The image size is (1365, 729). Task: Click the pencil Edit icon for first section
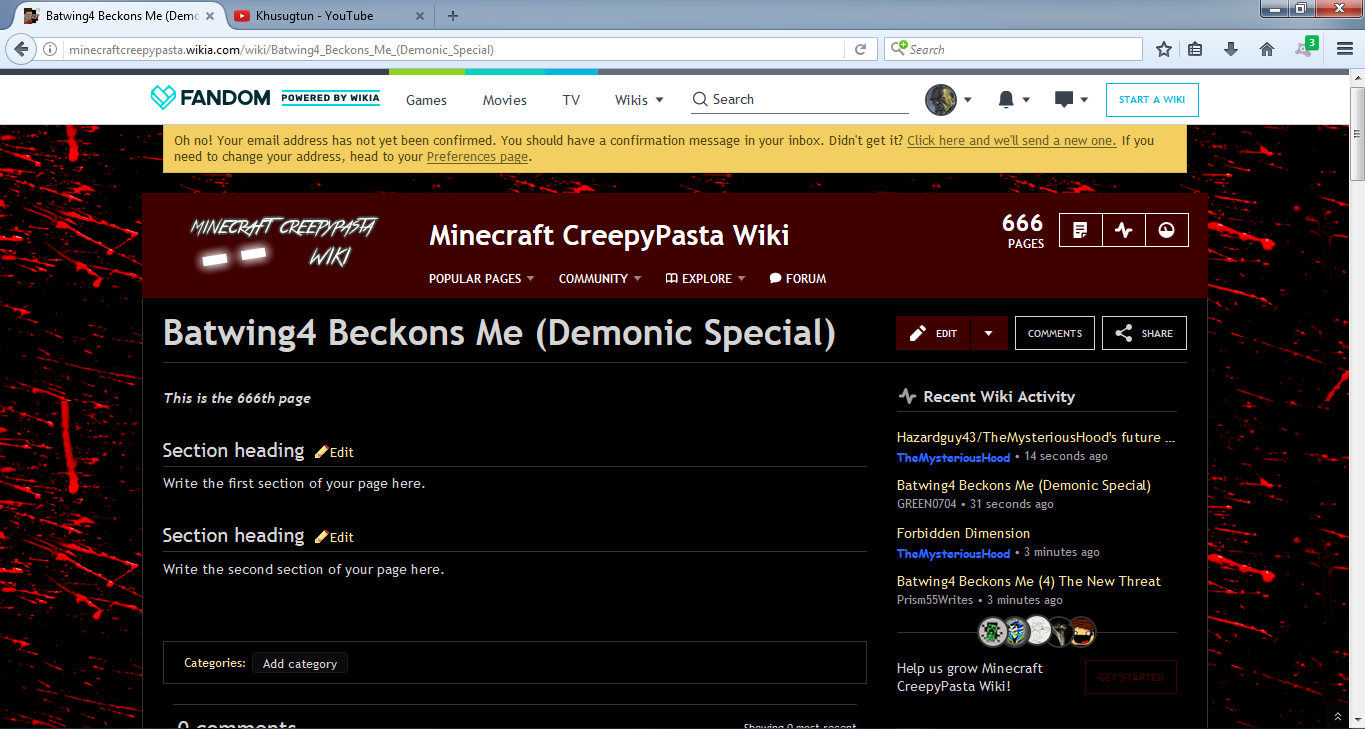pyautogui.click(x=321, y=452)
